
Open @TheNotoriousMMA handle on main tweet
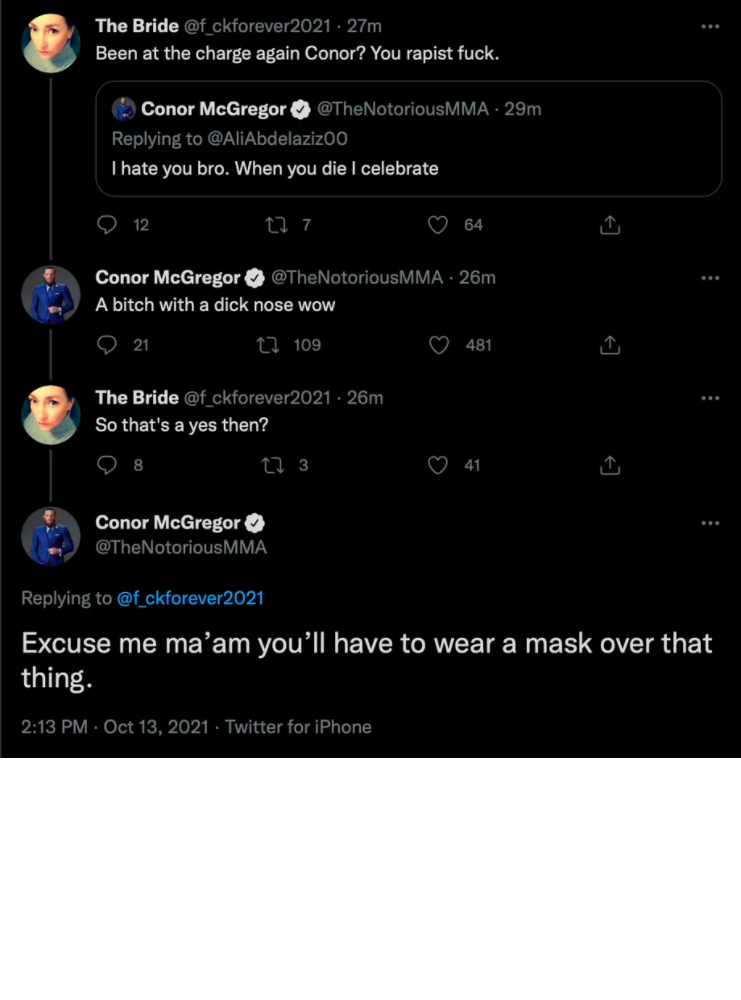[181, 547]
